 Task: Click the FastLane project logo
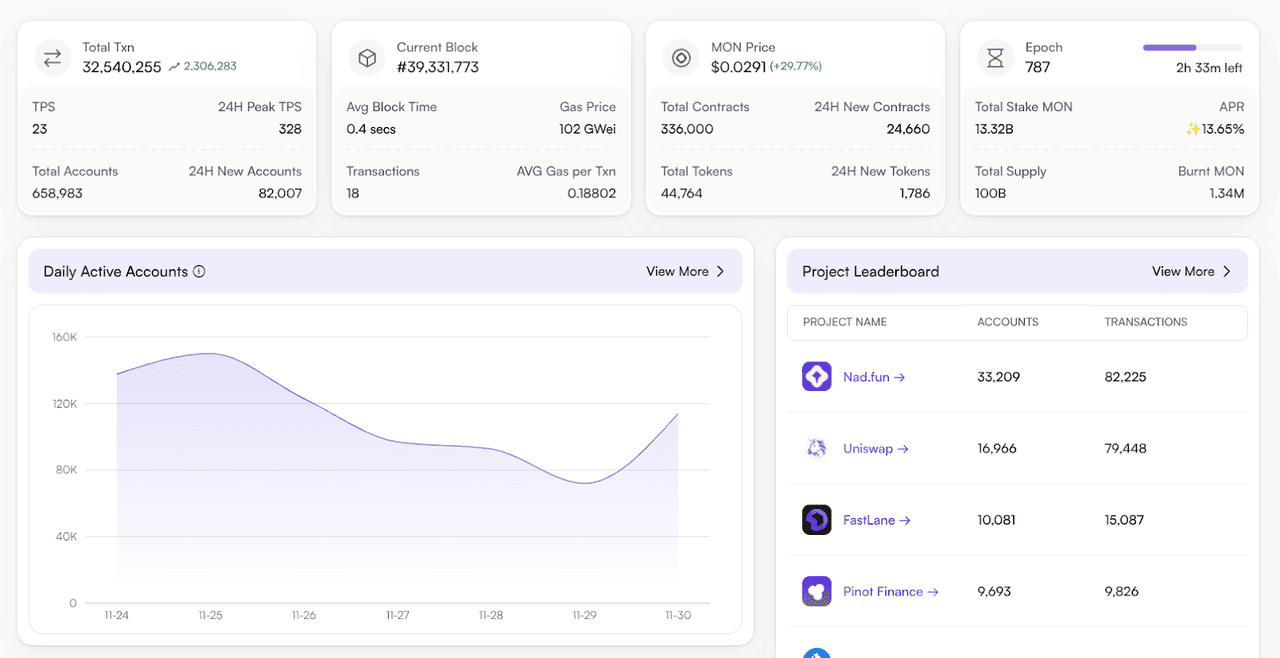(x=817, y=520)
